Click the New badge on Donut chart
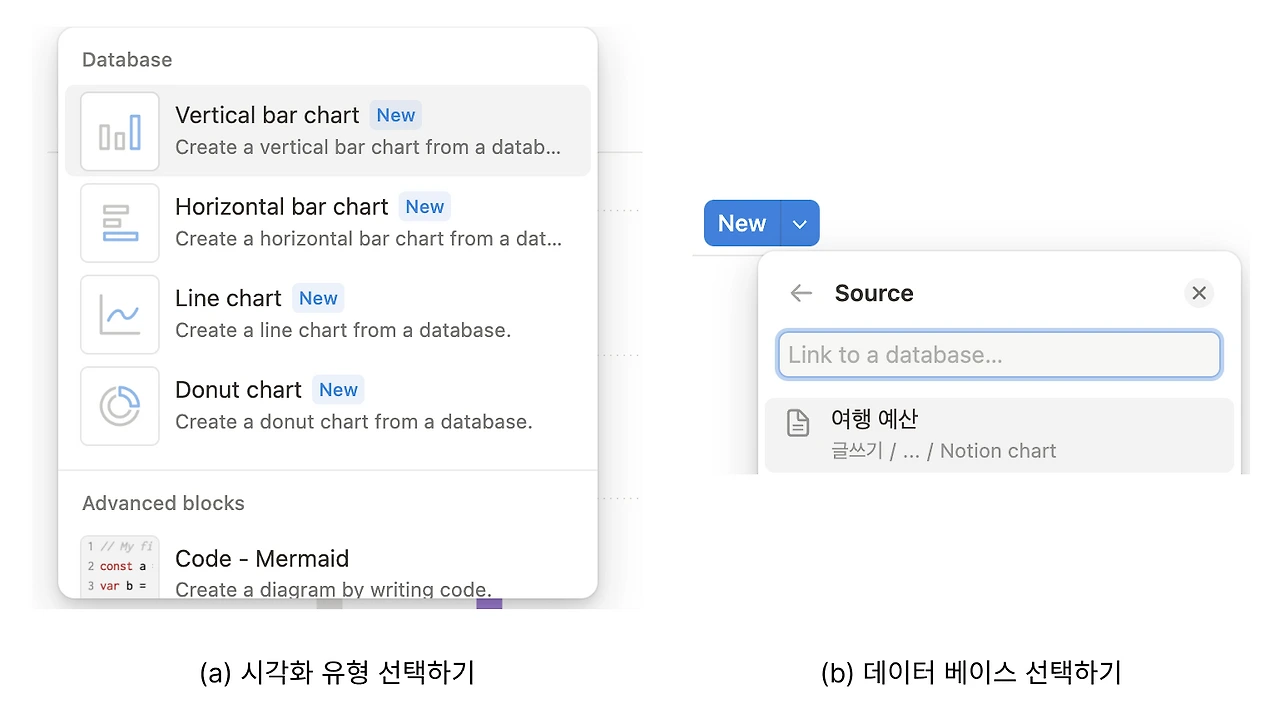Viewport: 1280px width, 724px height. (x=338, y=390)
